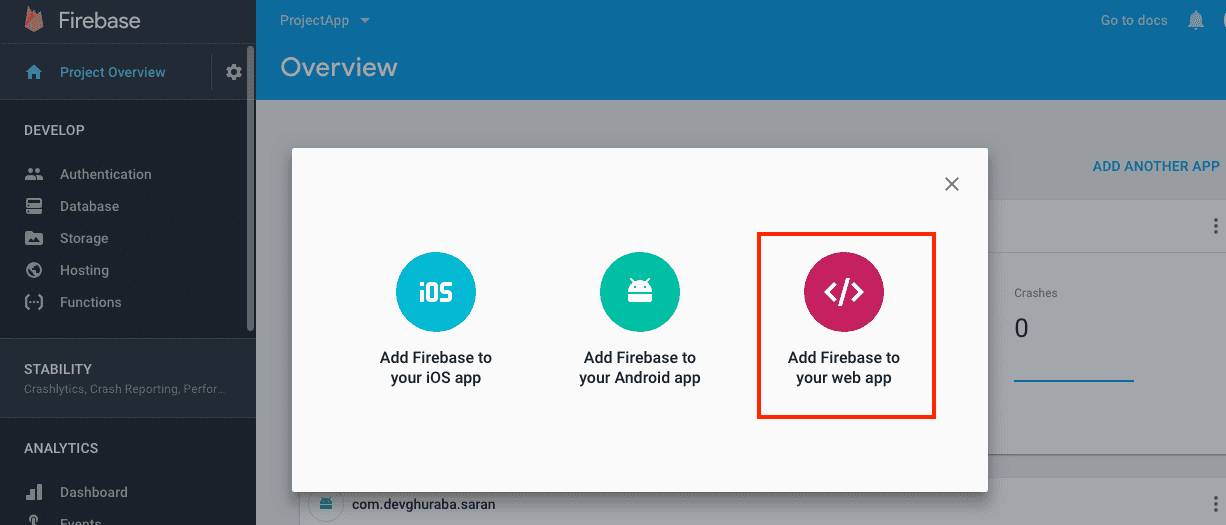Open the Analytics Dashboard item

[93, 492]
